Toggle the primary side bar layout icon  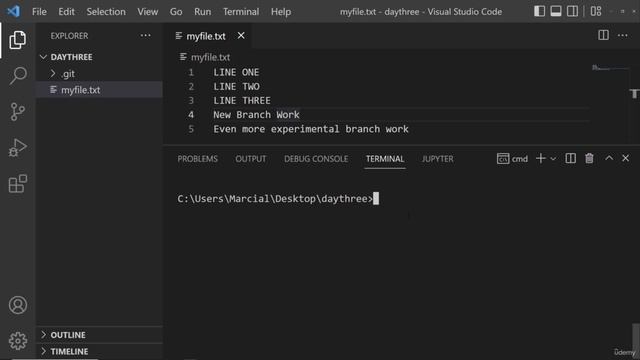click(539, 11)
